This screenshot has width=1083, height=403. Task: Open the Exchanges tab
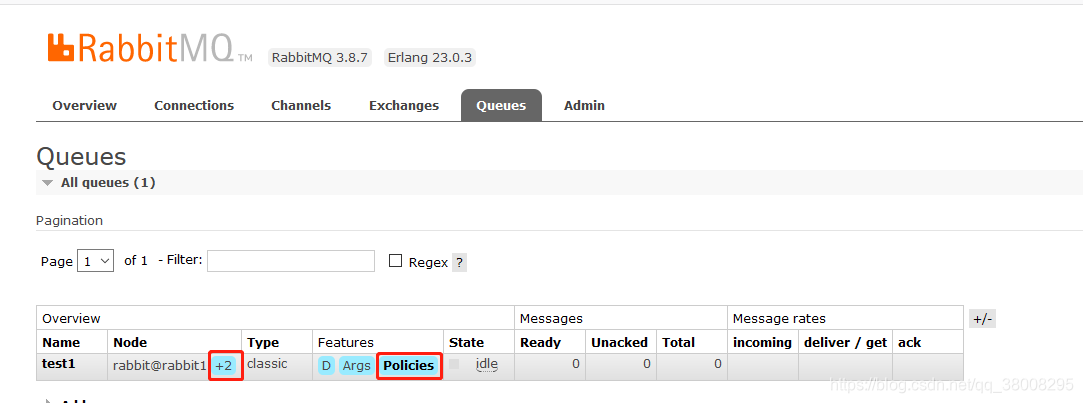404,106
